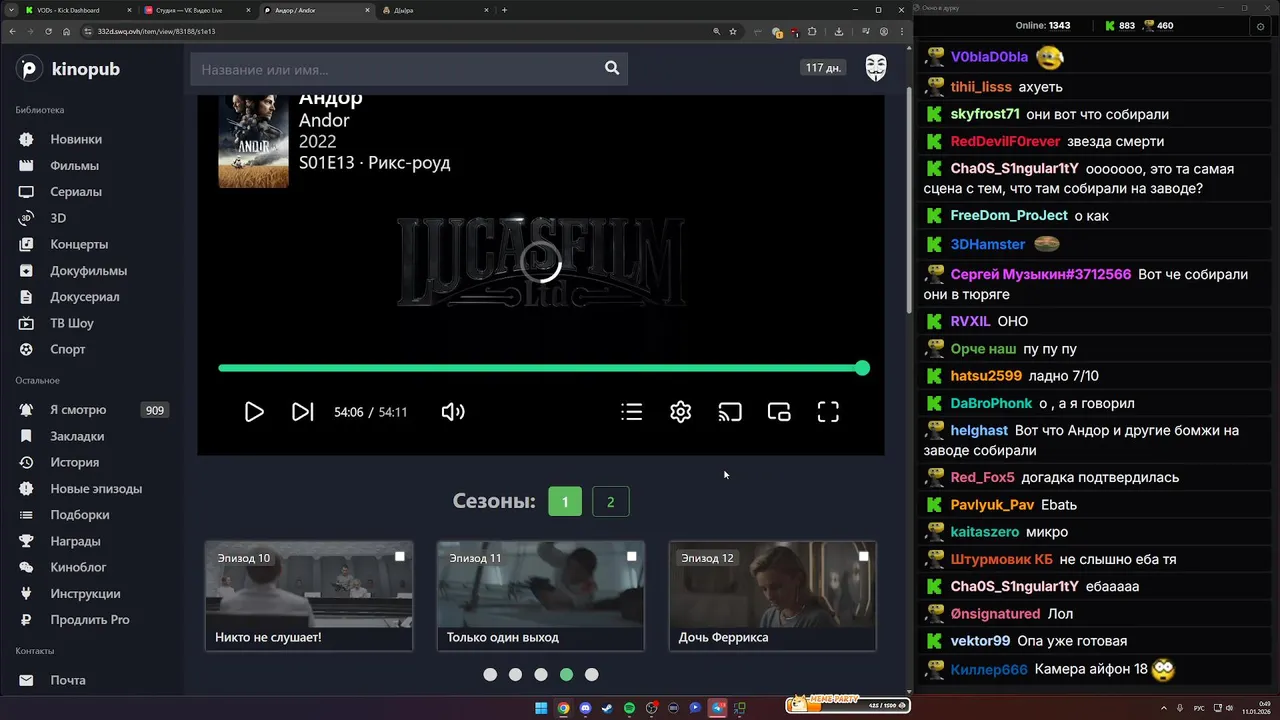
Task: Click the 117 дн. subscription badge
Action: point(824,68)
